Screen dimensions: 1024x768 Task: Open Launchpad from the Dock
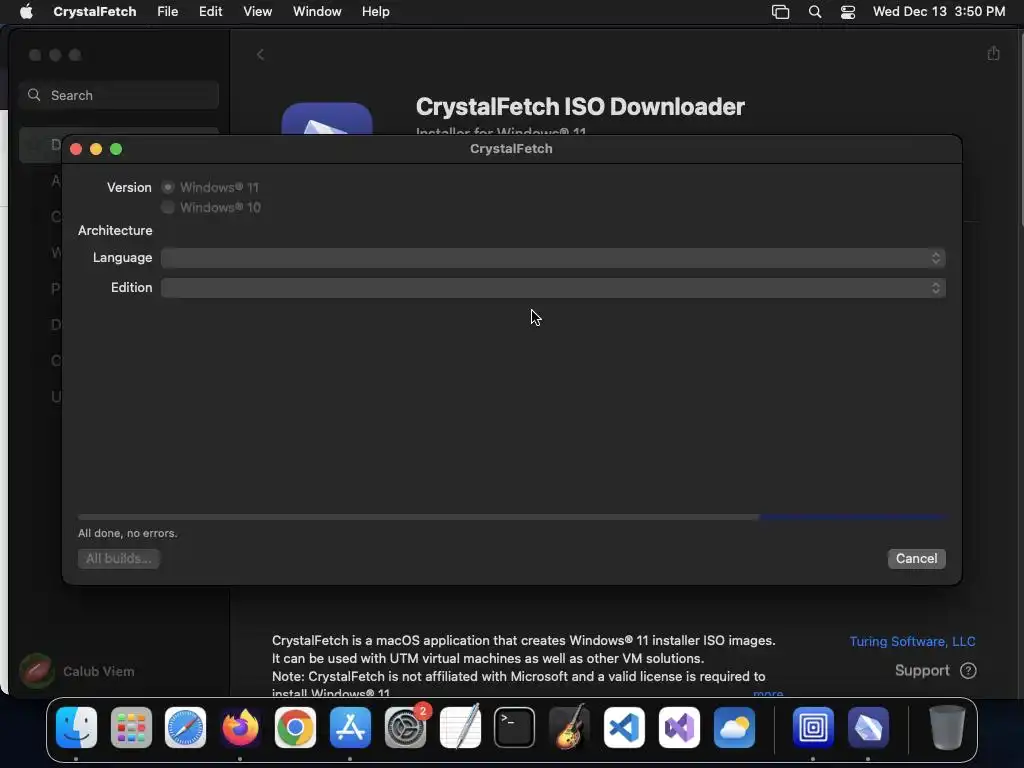pyautogui.click(x=131, y=727)
